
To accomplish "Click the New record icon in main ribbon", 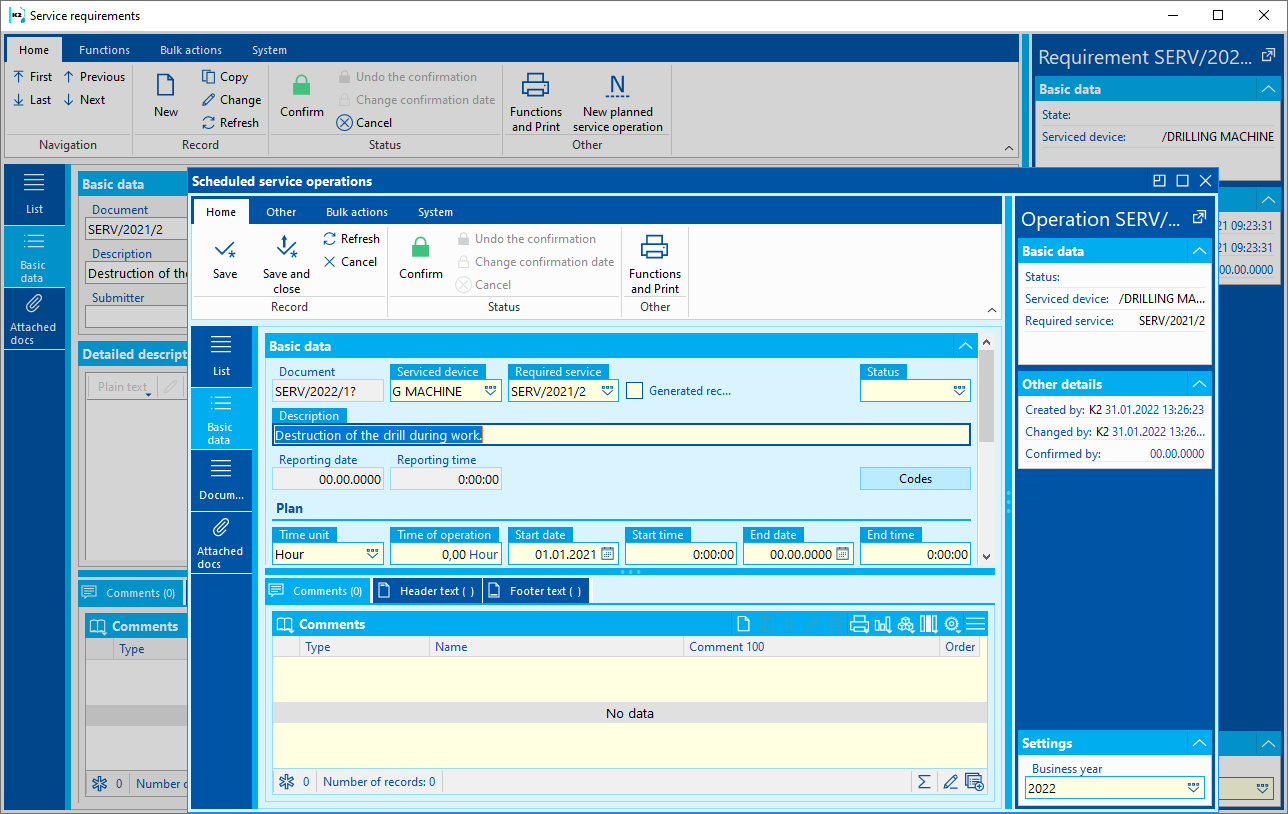I will pos(166,95).
